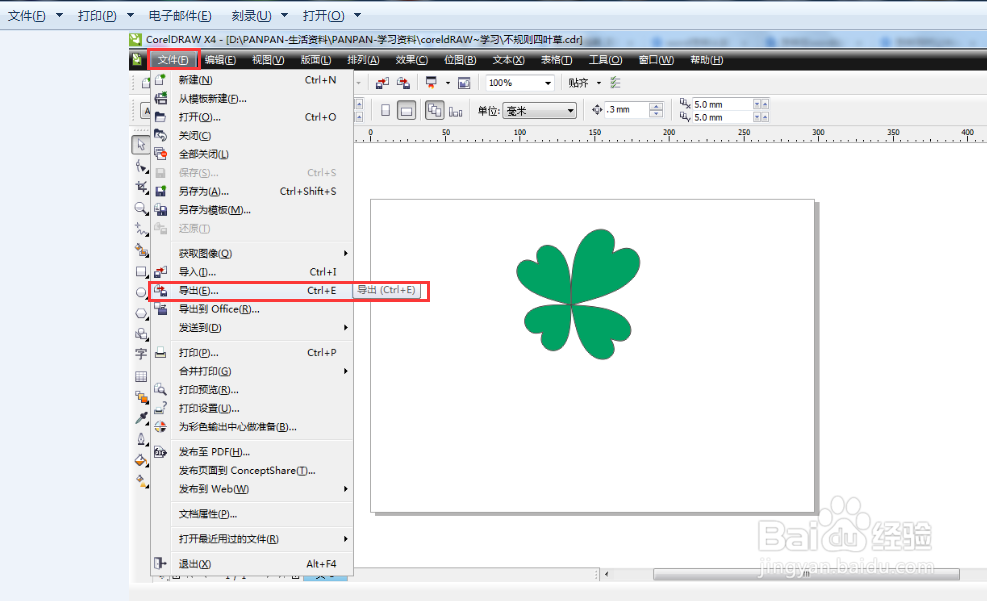Choose 导入 menu entry

click(252, 272)
